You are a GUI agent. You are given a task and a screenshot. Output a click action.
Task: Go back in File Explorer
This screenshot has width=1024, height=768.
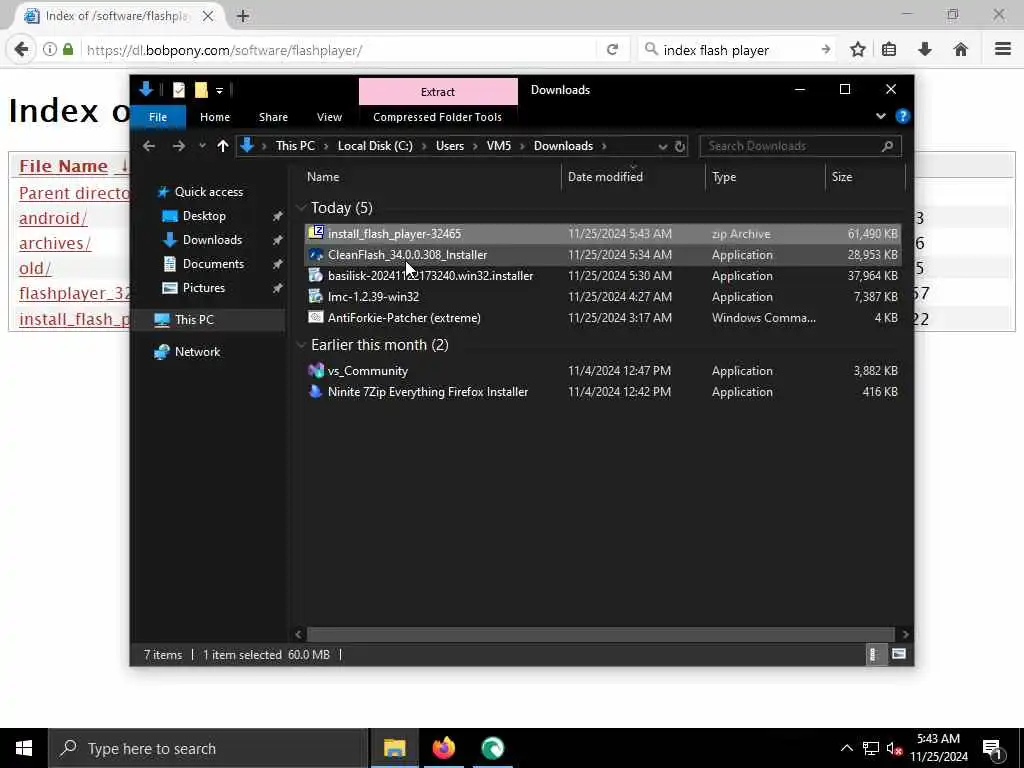(149, 146)
